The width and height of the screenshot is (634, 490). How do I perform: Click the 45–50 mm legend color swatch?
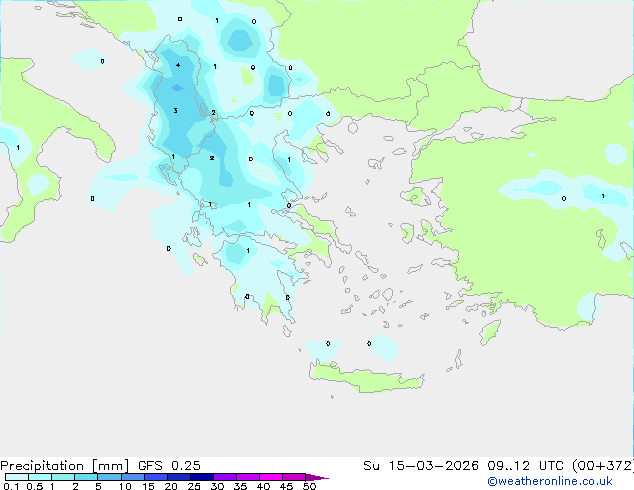click(294, 477)
